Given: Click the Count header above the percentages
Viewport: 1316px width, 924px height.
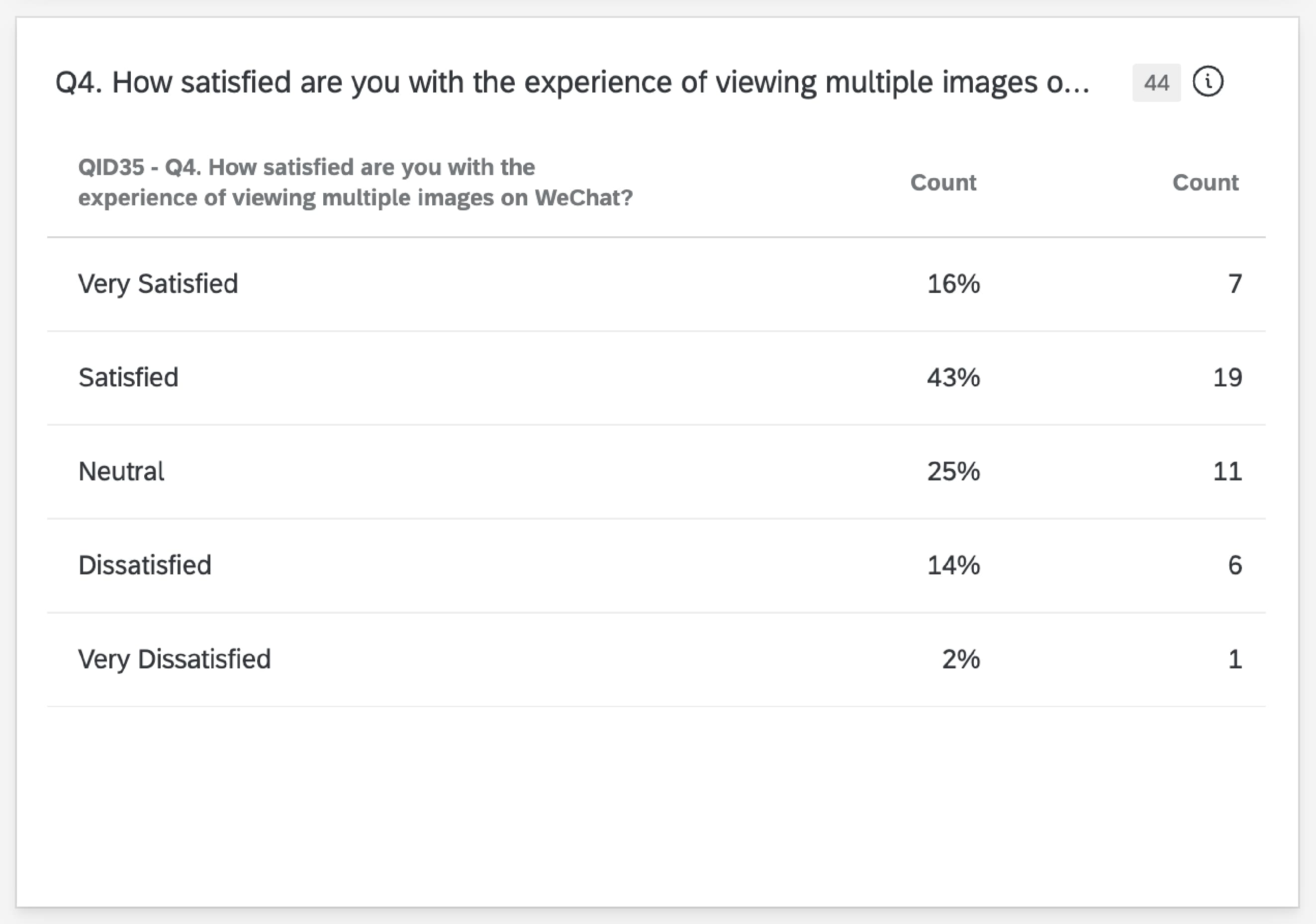Looking at the screenshot, I should click(943, 183).
